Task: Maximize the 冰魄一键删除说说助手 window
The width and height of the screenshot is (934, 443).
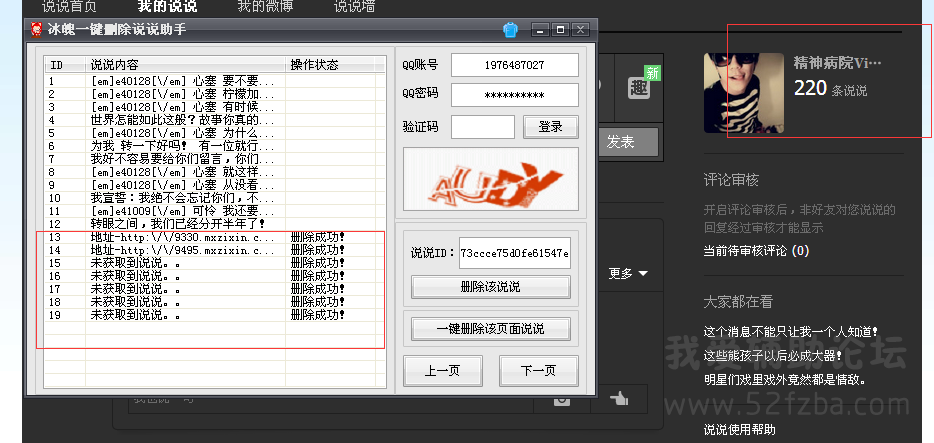Action: pyautogui.click(x=560, y=29)
